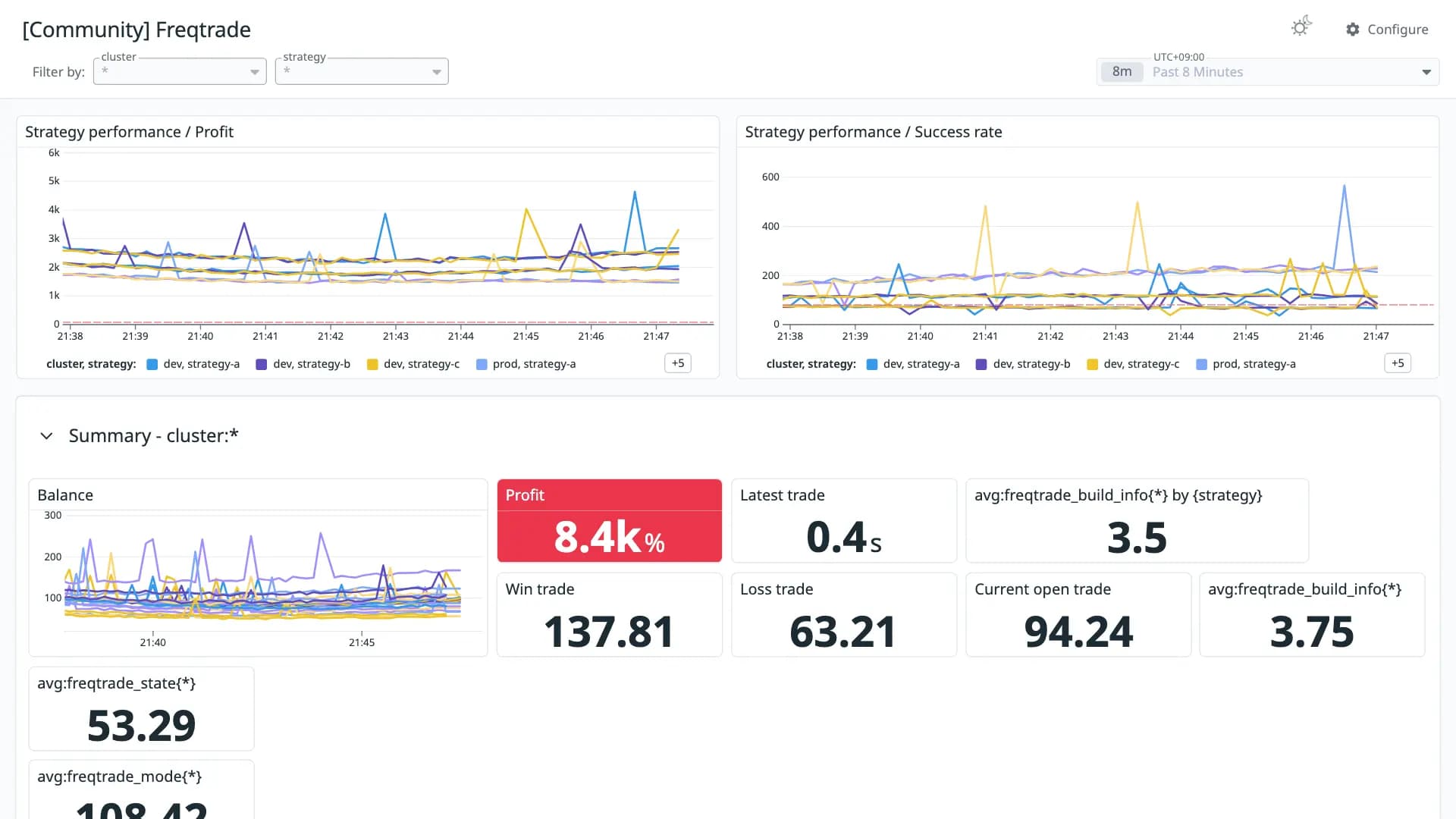The image size is (1456, 819).
Task: Show +5 more legend entries in Success rate chart
Action: pyautogui.click(x=1398, y=363)
